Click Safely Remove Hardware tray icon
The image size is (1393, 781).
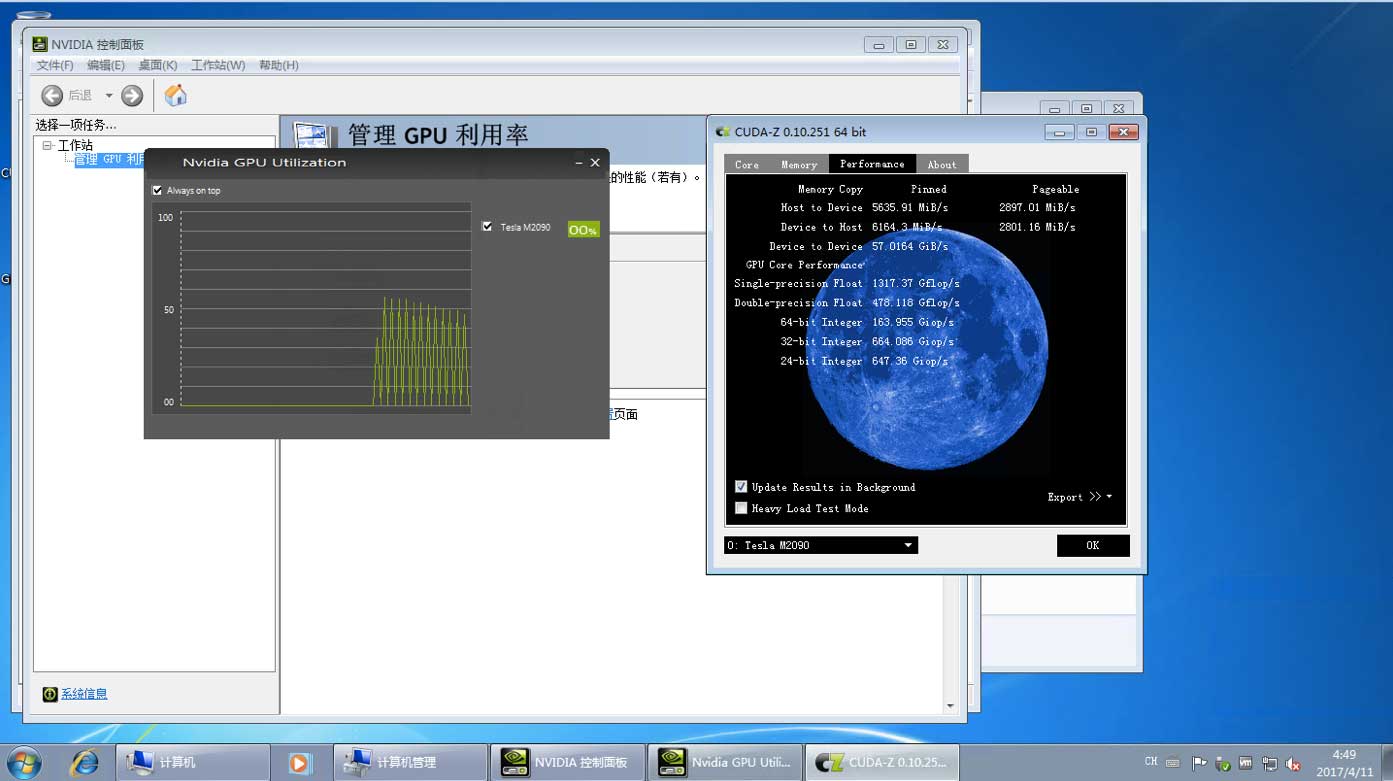[1223, 764]
